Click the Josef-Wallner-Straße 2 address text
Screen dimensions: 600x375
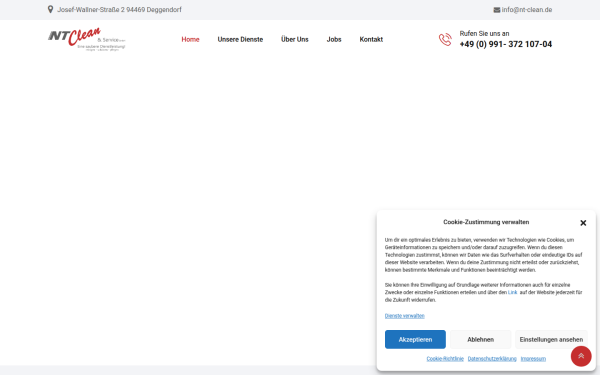[119, 10]
